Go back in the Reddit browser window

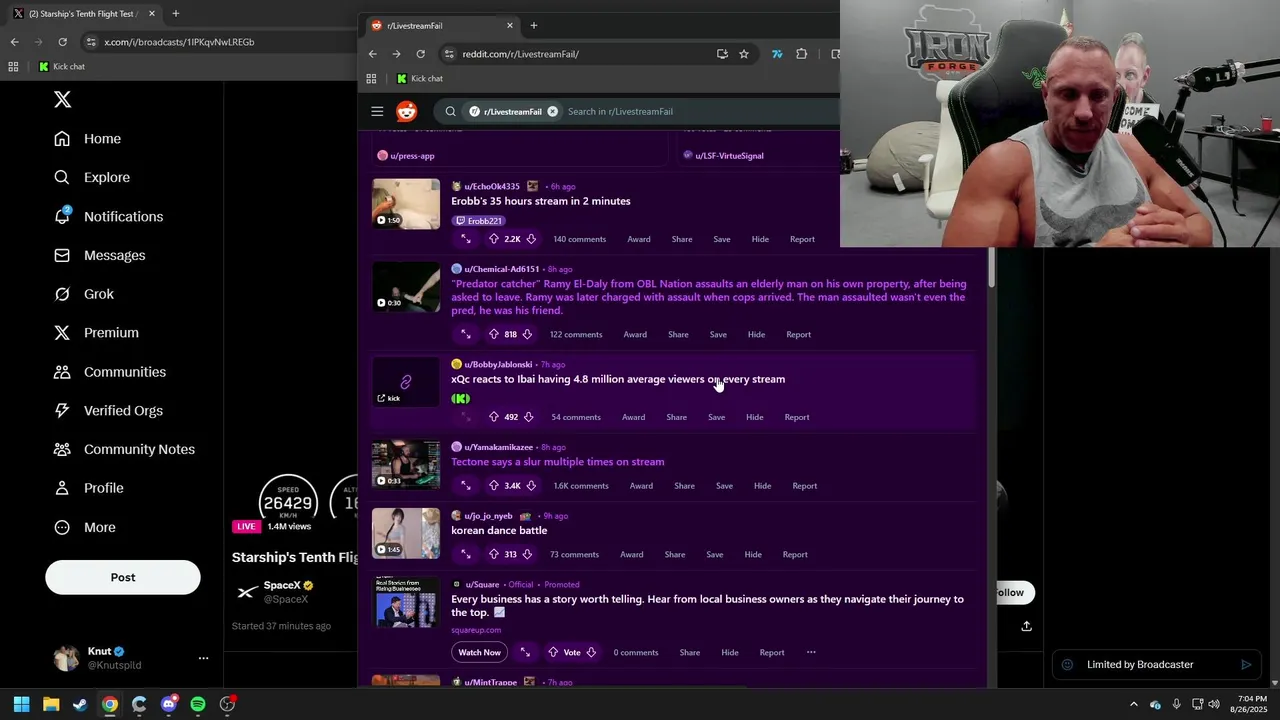tap(373, 54)
